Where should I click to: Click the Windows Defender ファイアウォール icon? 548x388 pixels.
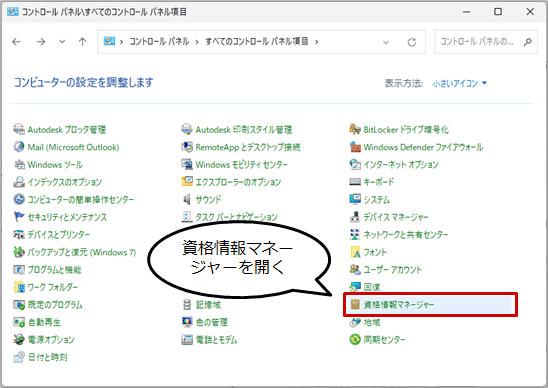tap(355, 147)
